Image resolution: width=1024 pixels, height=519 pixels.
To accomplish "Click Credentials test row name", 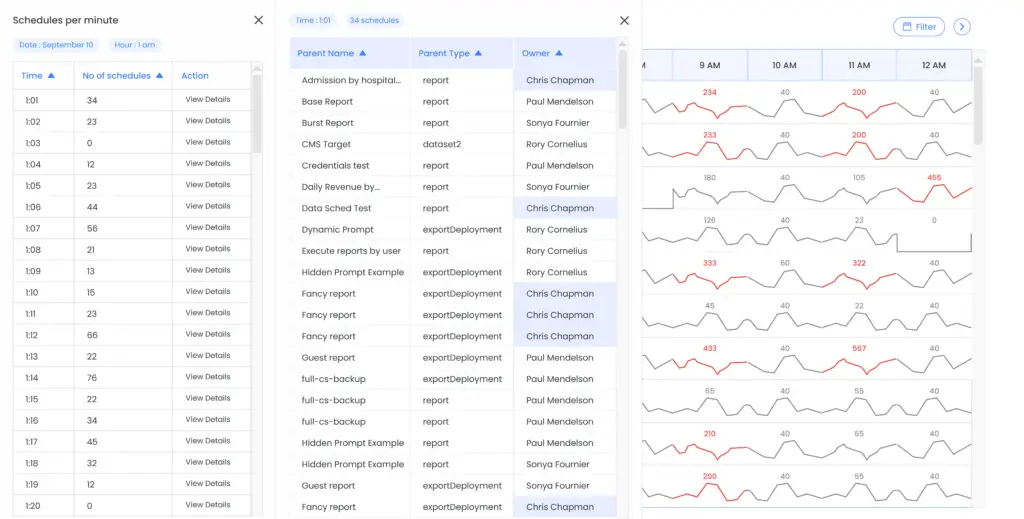I will [336, 166].
